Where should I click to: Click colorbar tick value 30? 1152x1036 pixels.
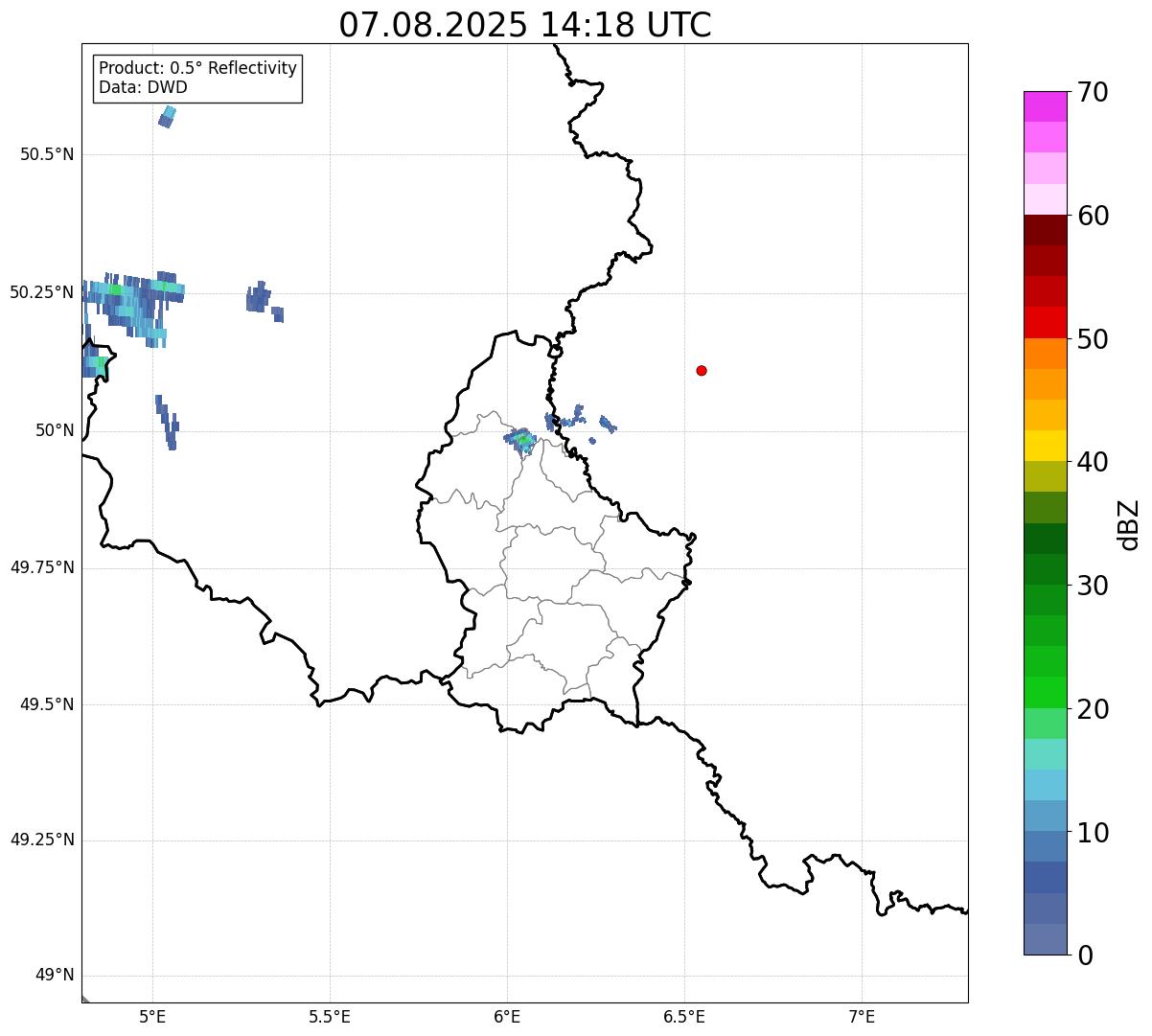point(1092,586)
